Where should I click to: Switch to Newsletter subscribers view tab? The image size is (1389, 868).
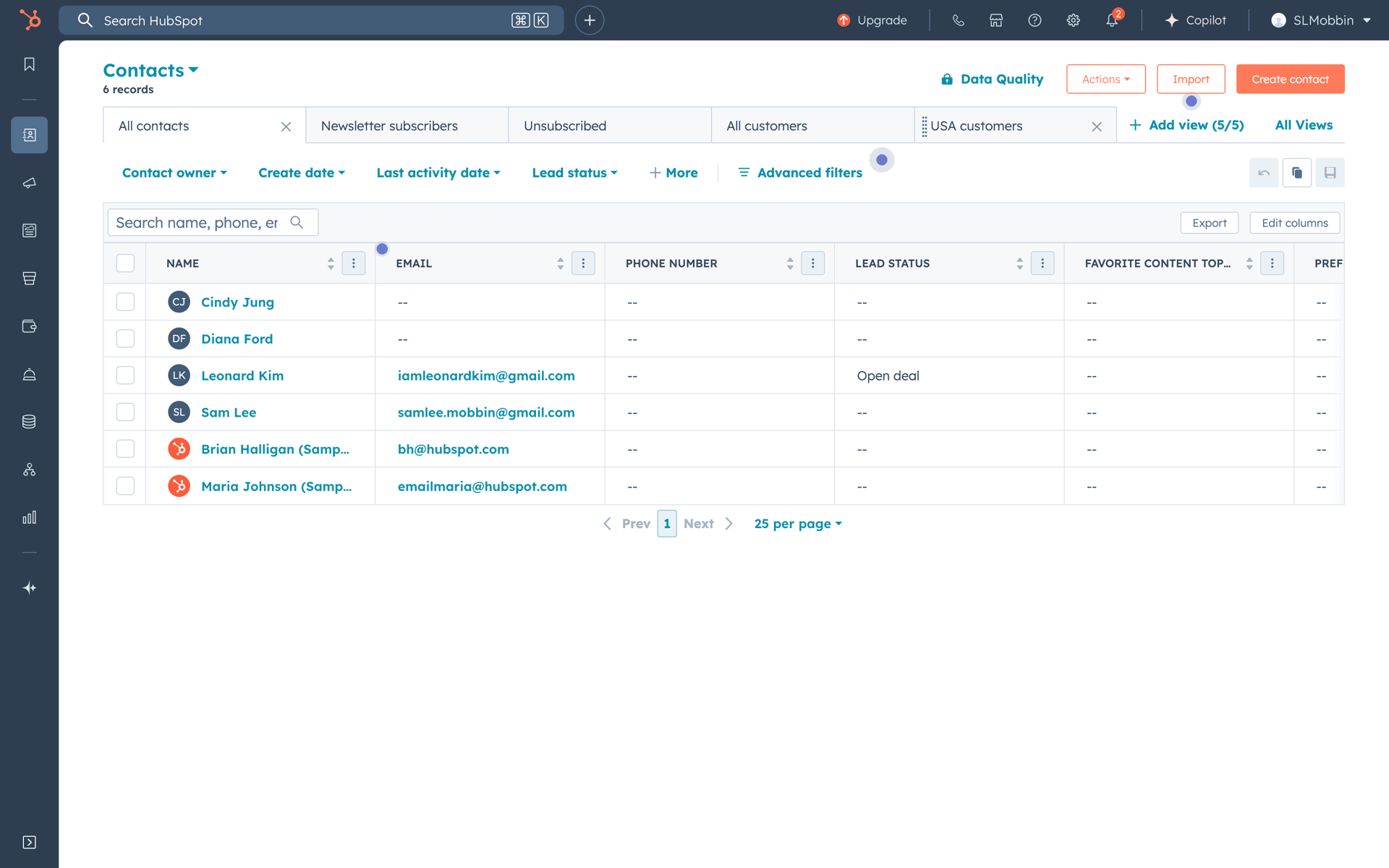click(407, 126)
